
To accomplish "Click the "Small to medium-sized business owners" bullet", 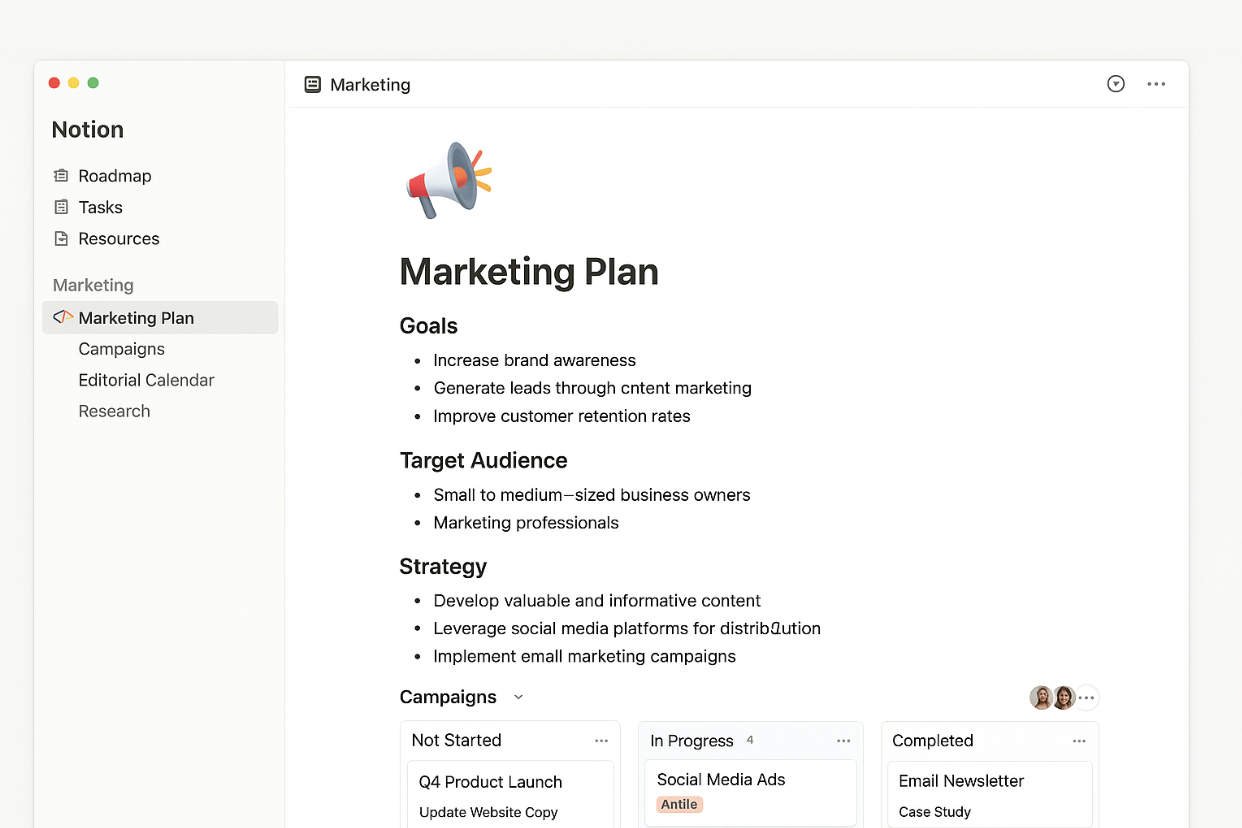I will click(592, 495).
